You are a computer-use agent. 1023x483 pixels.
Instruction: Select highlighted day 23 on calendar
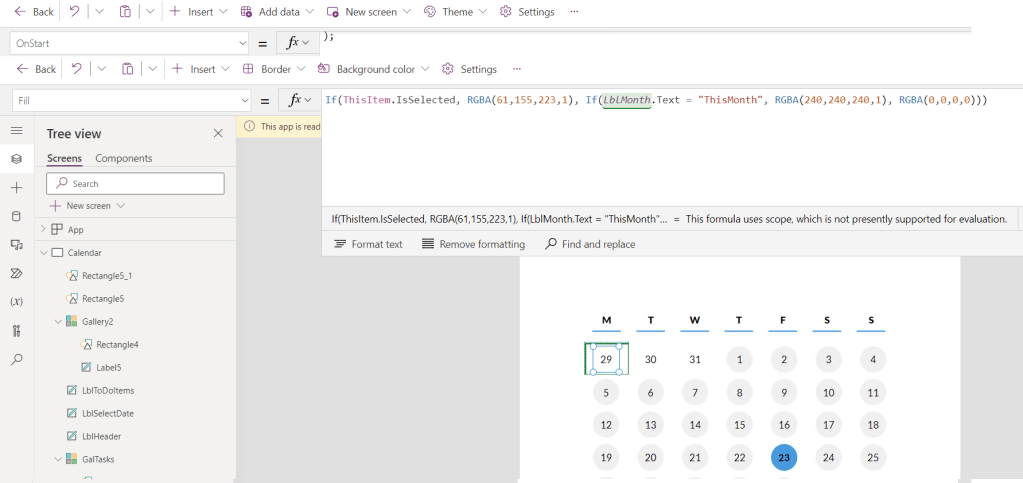pyautogui.click(x=784, y=458)
